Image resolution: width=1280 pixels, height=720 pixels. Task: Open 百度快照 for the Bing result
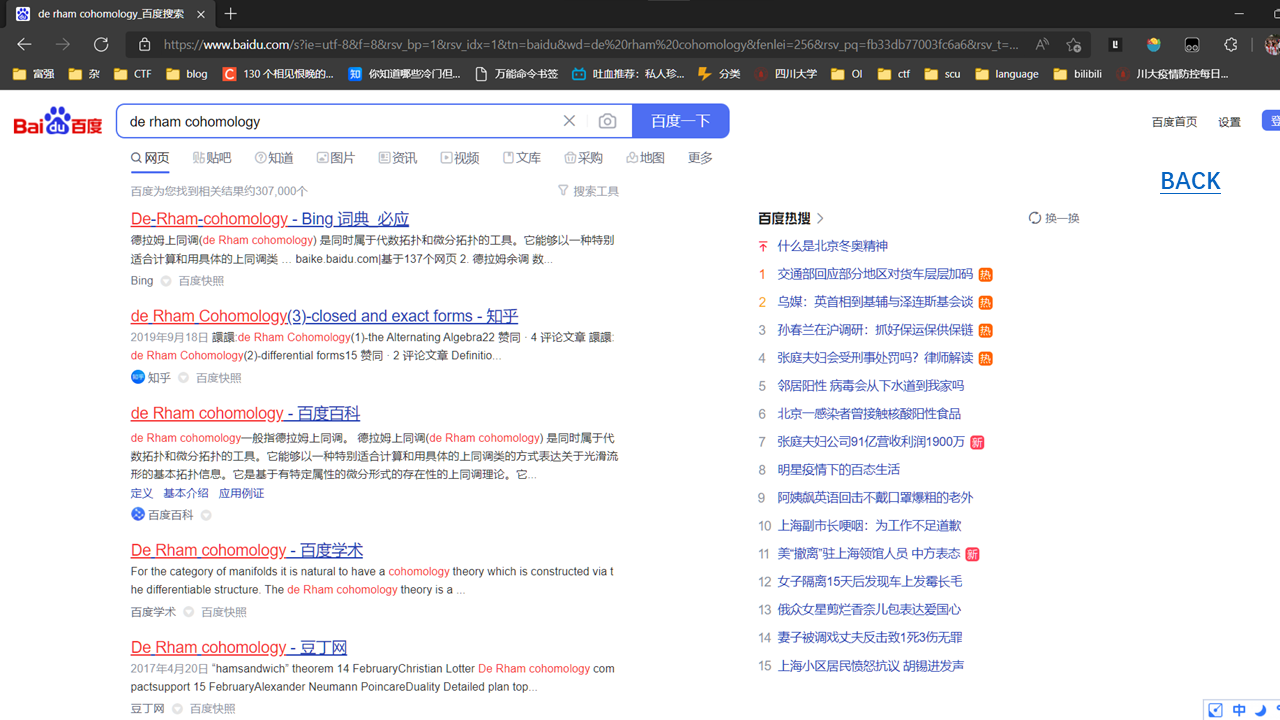point(201,281)
